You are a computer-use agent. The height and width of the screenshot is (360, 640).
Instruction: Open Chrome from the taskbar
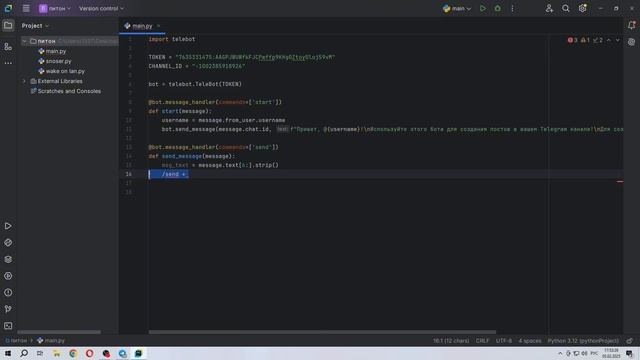(73, 353)
